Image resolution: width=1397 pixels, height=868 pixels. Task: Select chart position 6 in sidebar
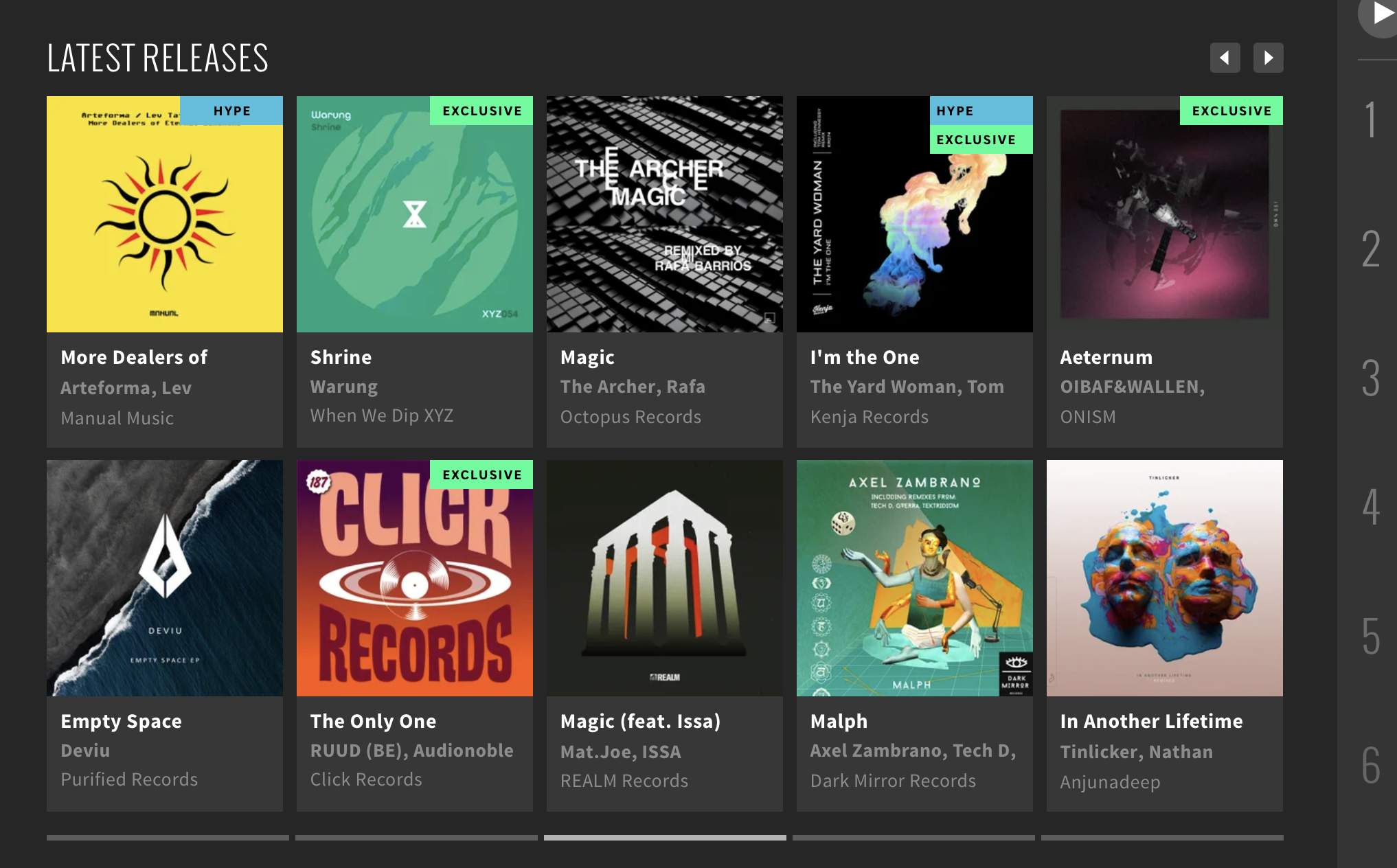(1371, 765)
